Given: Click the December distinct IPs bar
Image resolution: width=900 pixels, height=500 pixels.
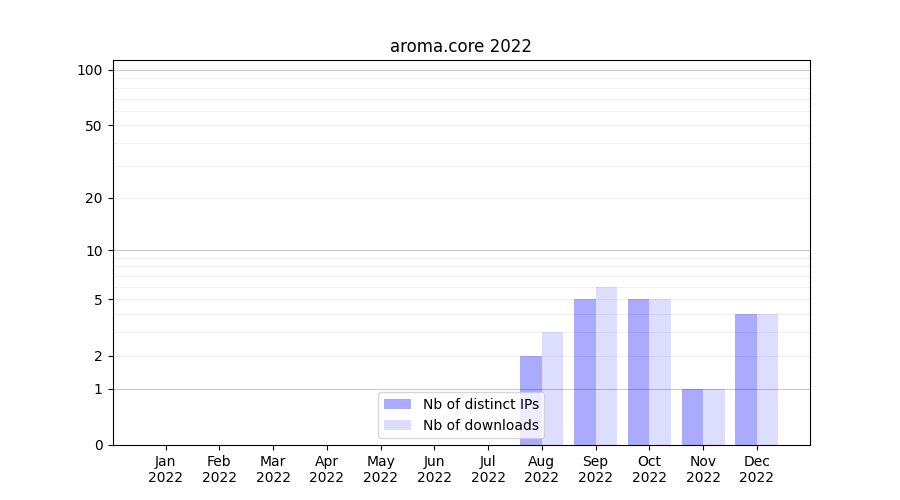Looking at the screenshot, I should point(746,379).
